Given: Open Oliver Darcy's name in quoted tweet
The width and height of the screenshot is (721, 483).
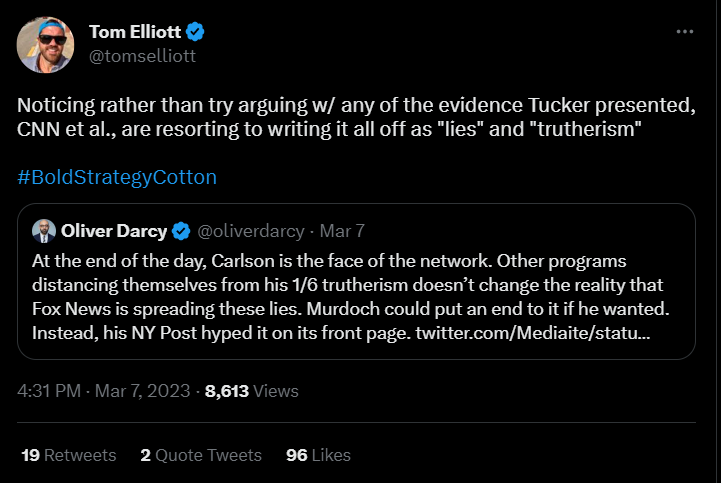Looking at the screenshot, I should point(115,232).
